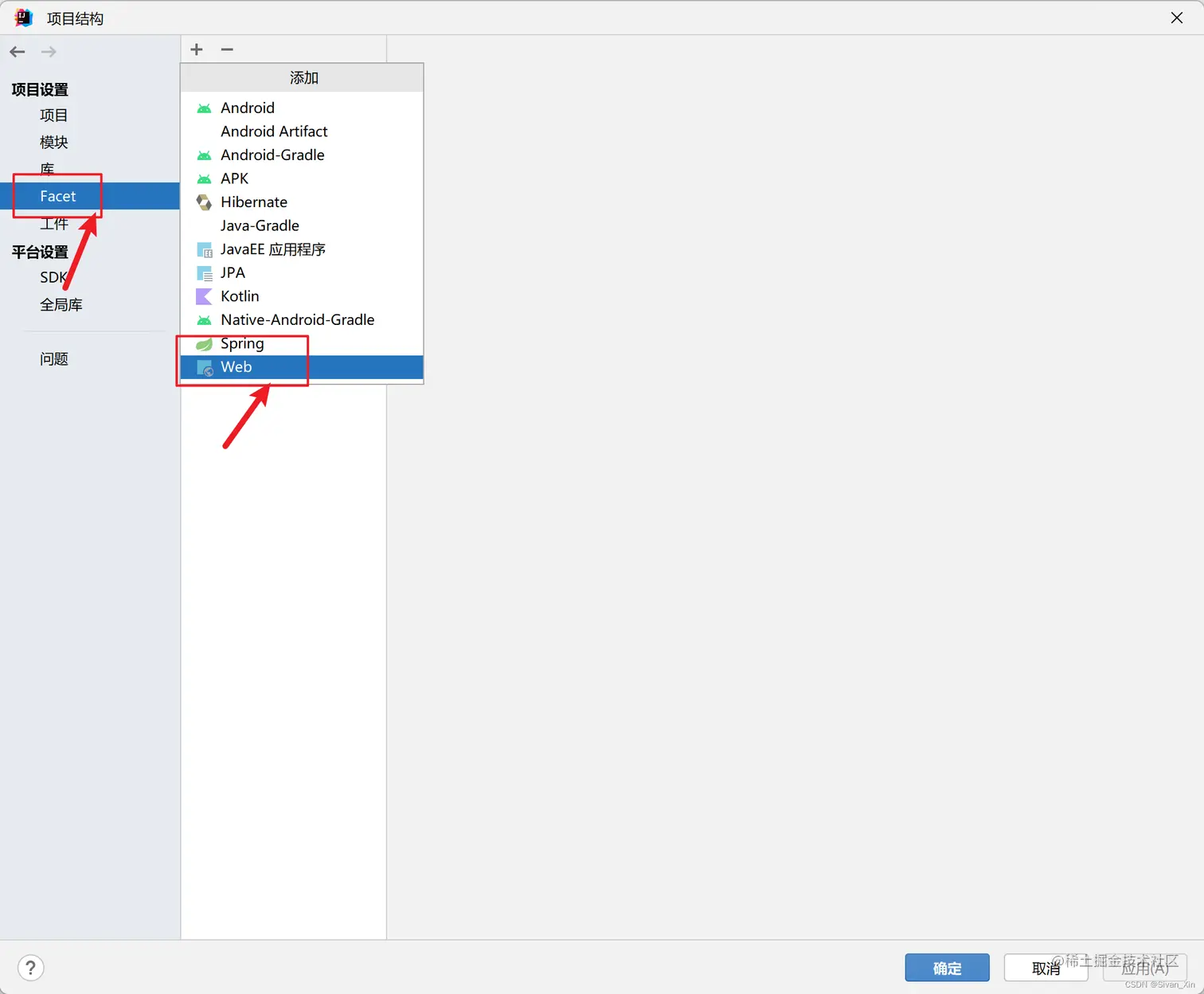Close the 项目结构 dialog
Image resolution: width=1204 pixels, height=994 pixels.
pos(1177,18)
